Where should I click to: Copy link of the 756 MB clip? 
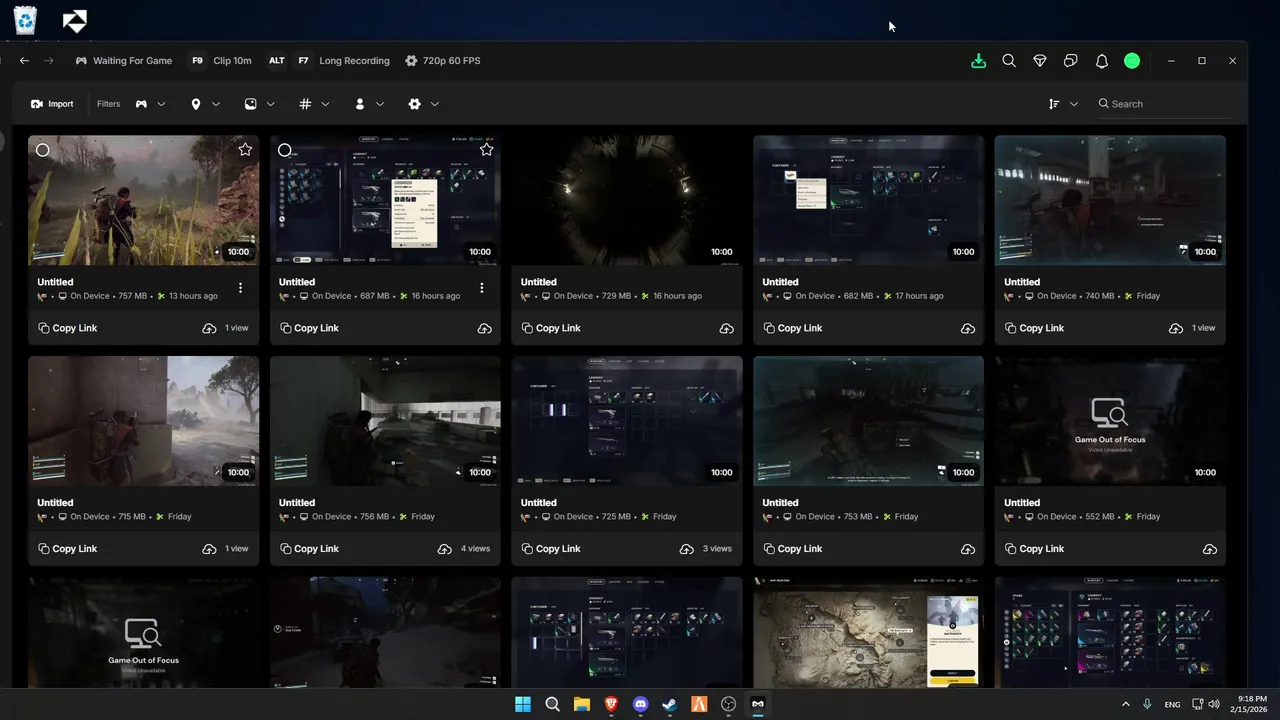coord(310,549)
